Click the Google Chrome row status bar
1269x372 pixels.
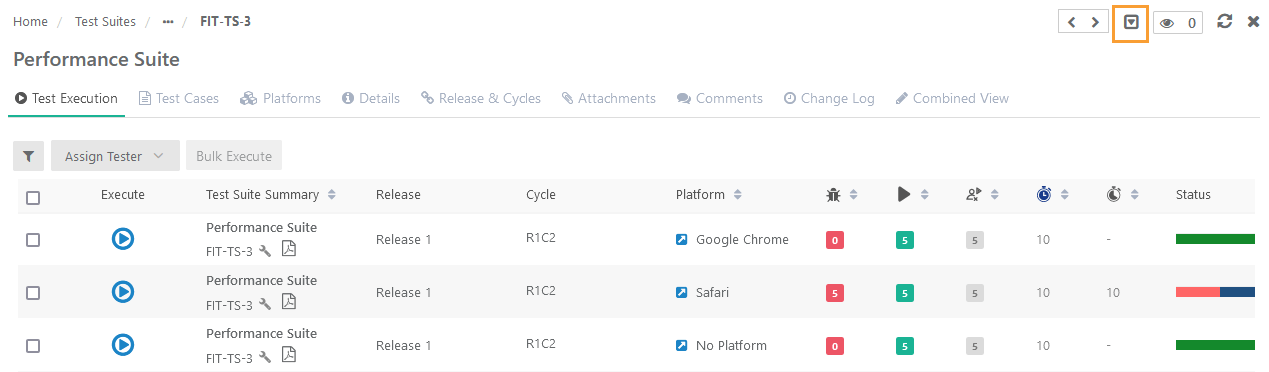click(x=1215, y=239)
